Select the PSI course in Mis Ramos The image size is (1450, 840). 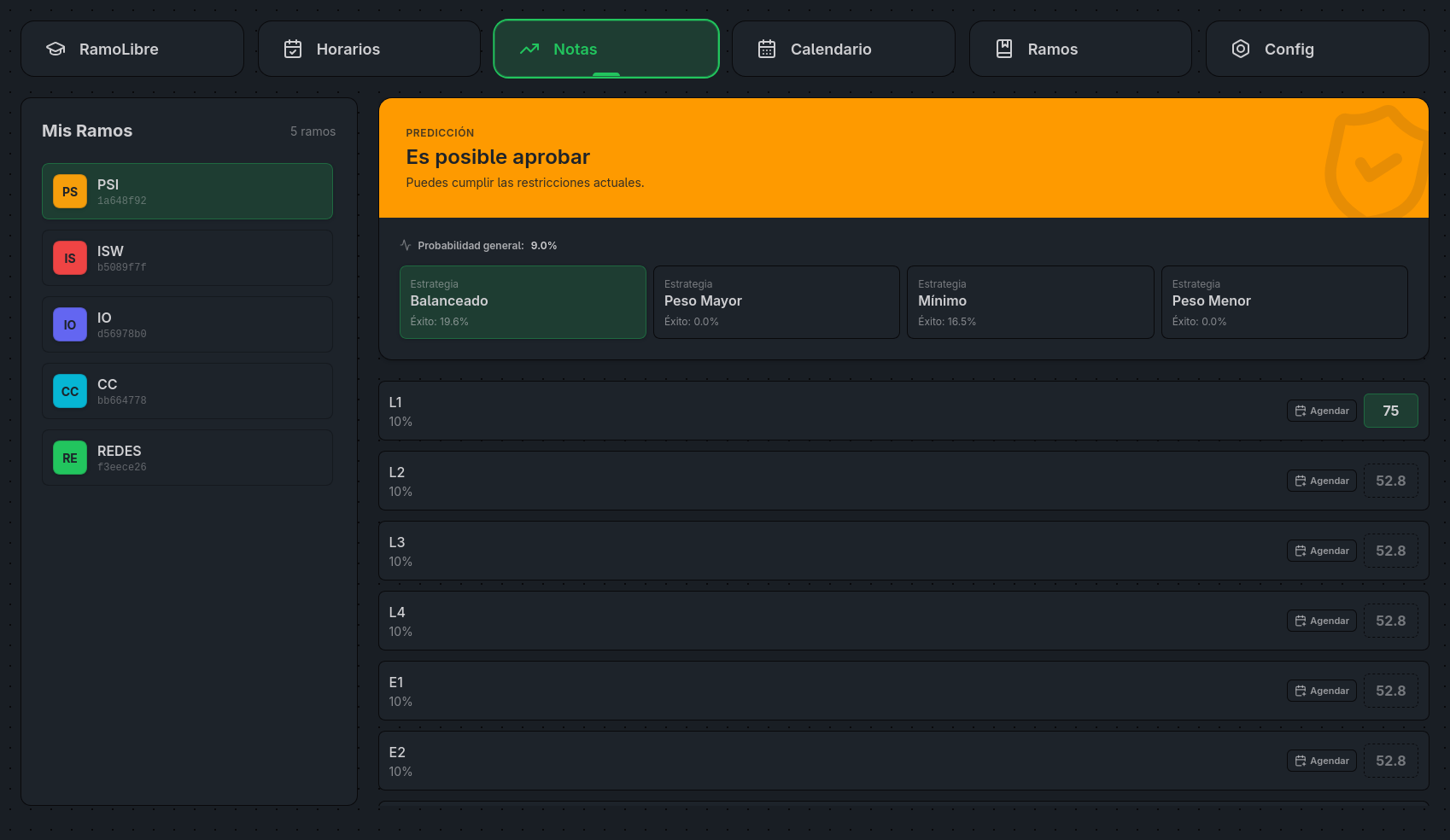[x=187, y=191]
